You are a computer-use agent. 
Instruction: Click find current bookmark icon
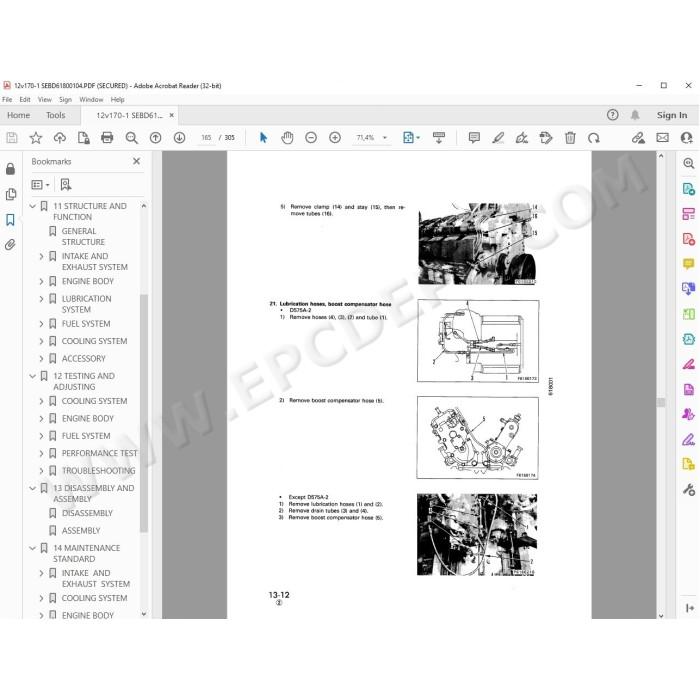click(66, 184)
